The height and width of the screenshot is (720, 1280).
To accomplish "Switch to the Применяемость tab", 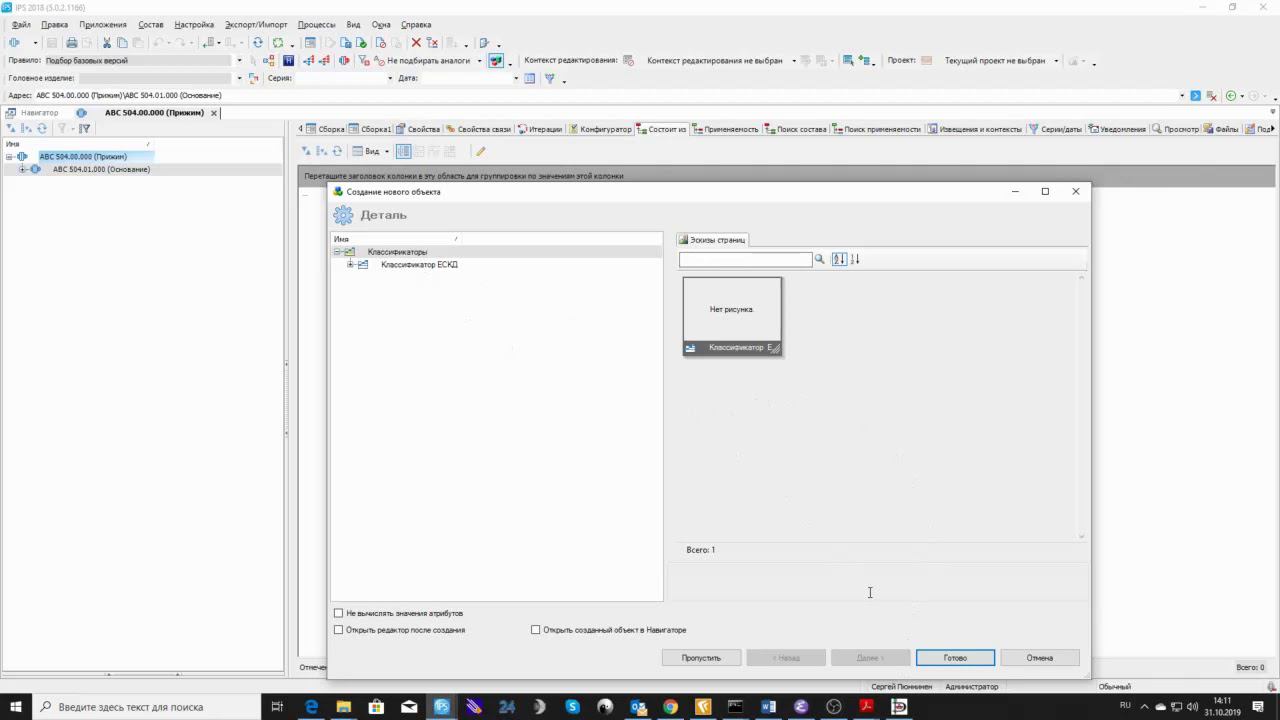I will point(726,129).
